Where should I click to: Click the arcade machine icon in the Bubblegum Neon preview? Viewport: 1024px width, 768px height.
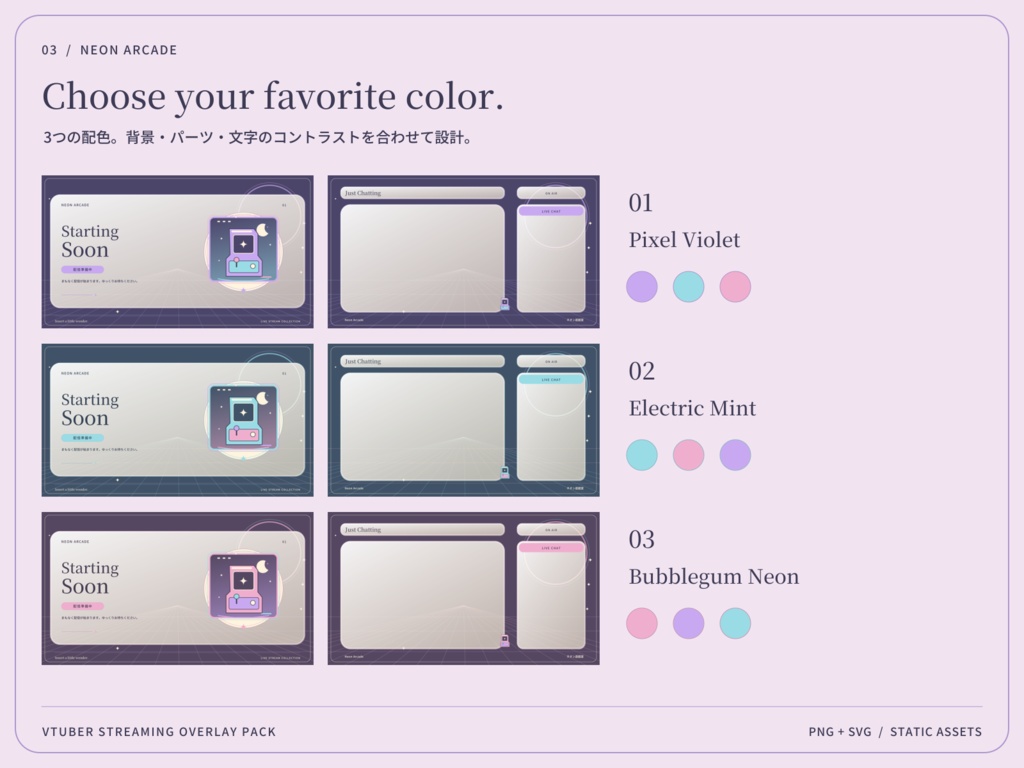pos(244,586)
